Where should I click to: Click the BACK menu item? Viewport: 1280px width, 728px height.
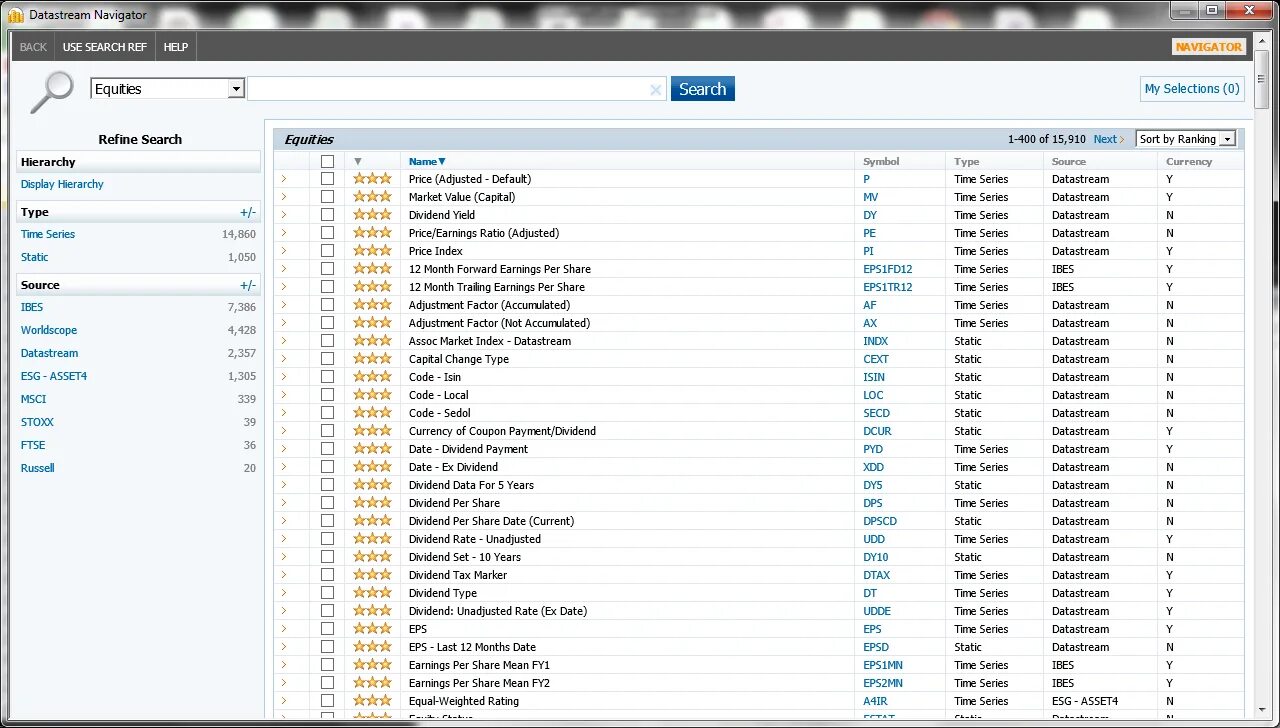(x=33, y=47)
